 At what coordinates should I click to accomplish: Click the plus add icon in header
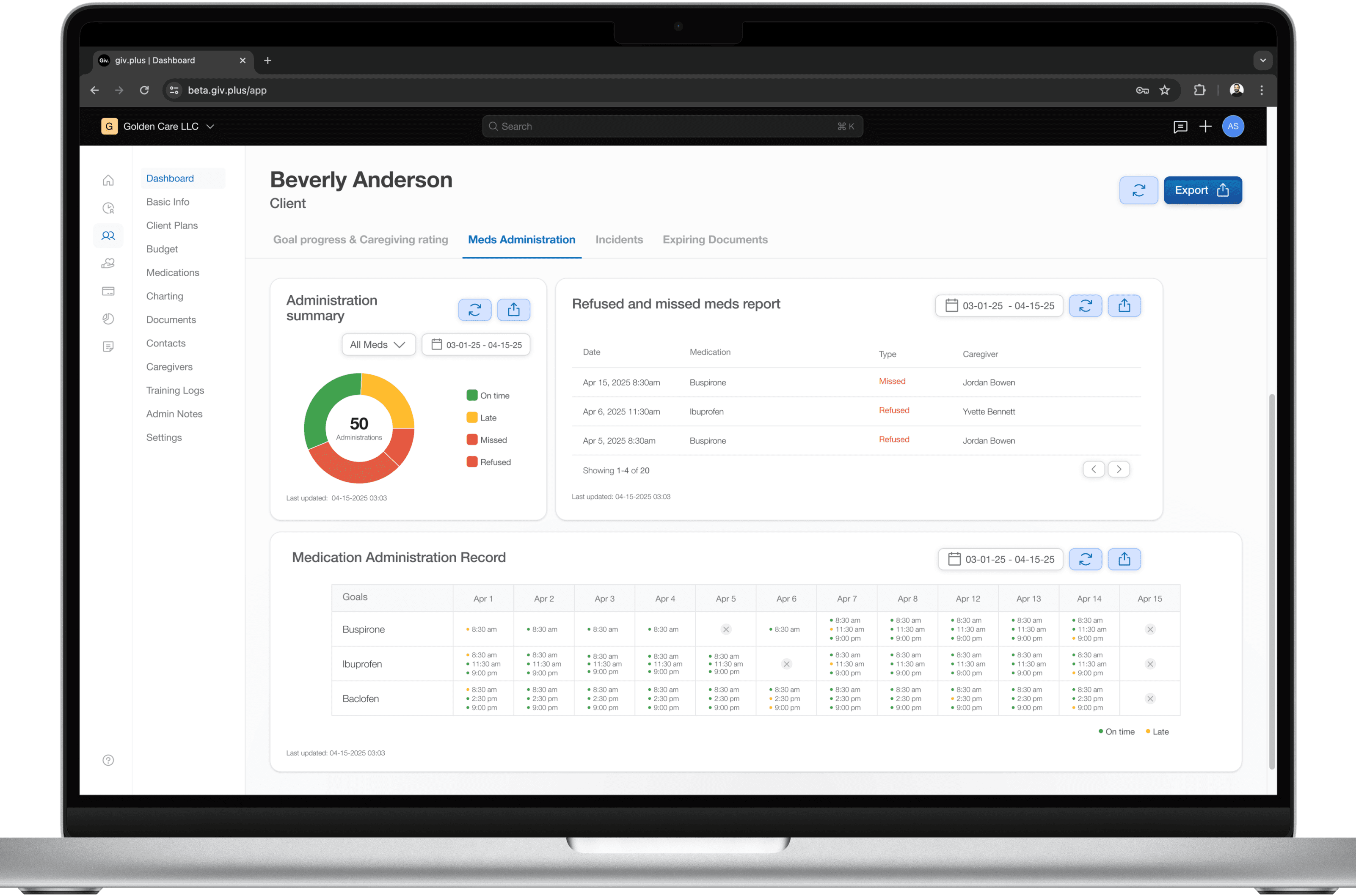coord(1205,127)
